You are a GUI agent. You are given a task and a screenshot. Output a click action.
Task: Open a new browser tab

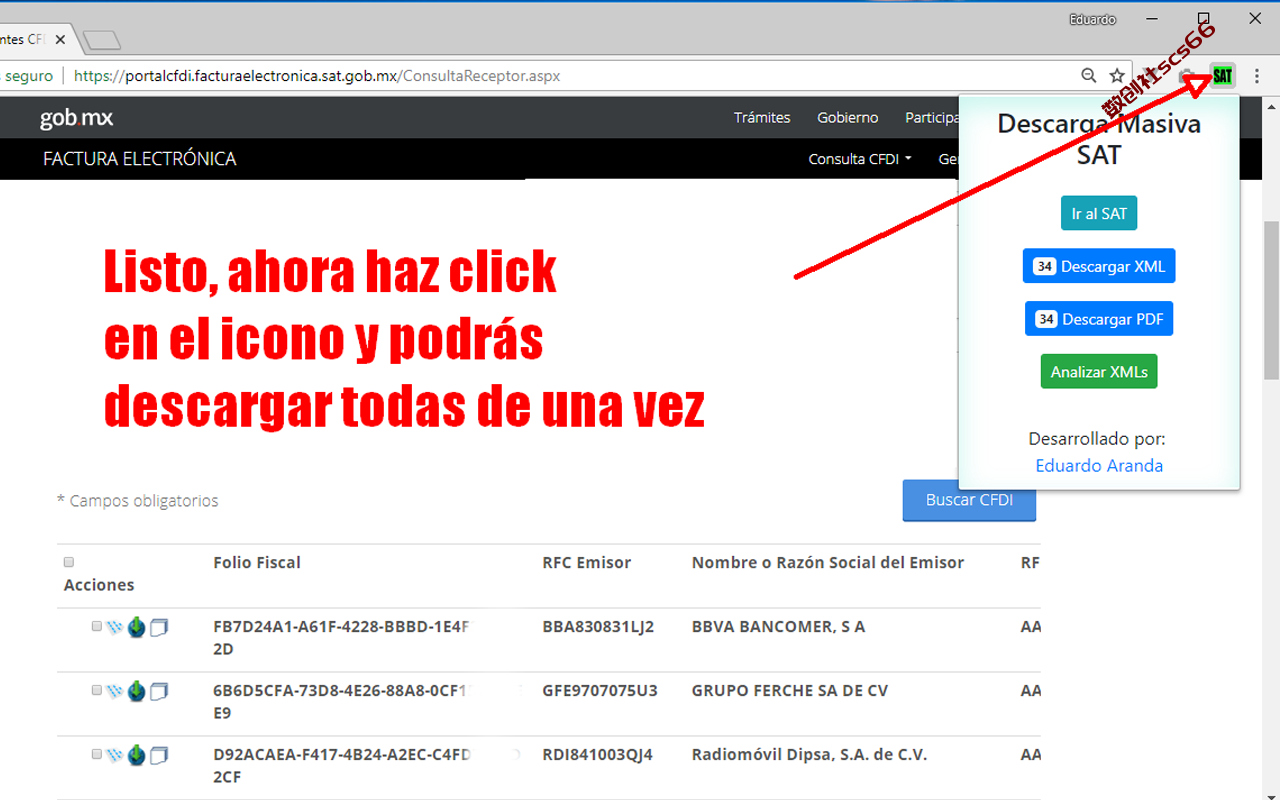pyautogui.click(x=102, y=41)
